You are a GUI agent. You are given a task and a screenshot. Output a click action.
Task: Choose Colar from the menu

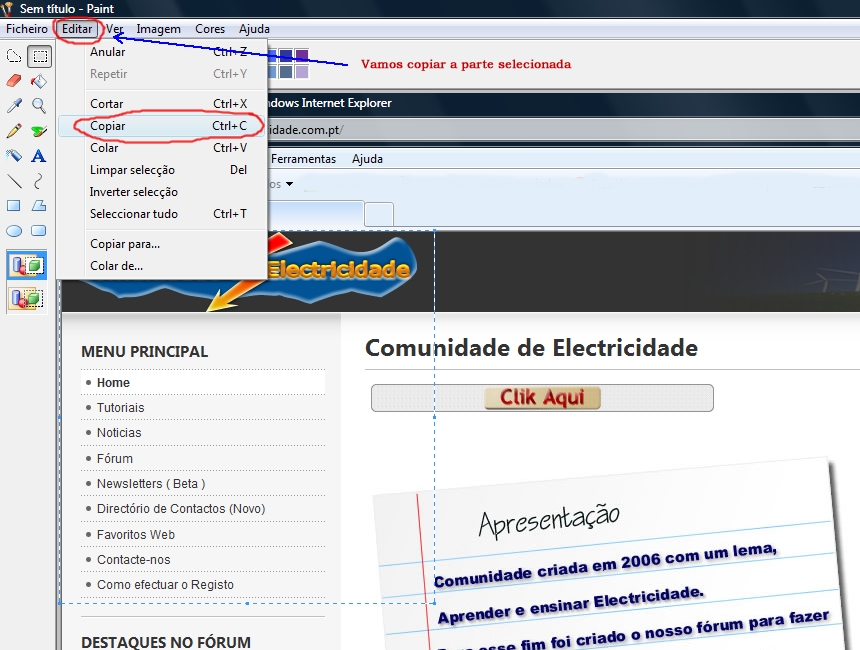163,148
